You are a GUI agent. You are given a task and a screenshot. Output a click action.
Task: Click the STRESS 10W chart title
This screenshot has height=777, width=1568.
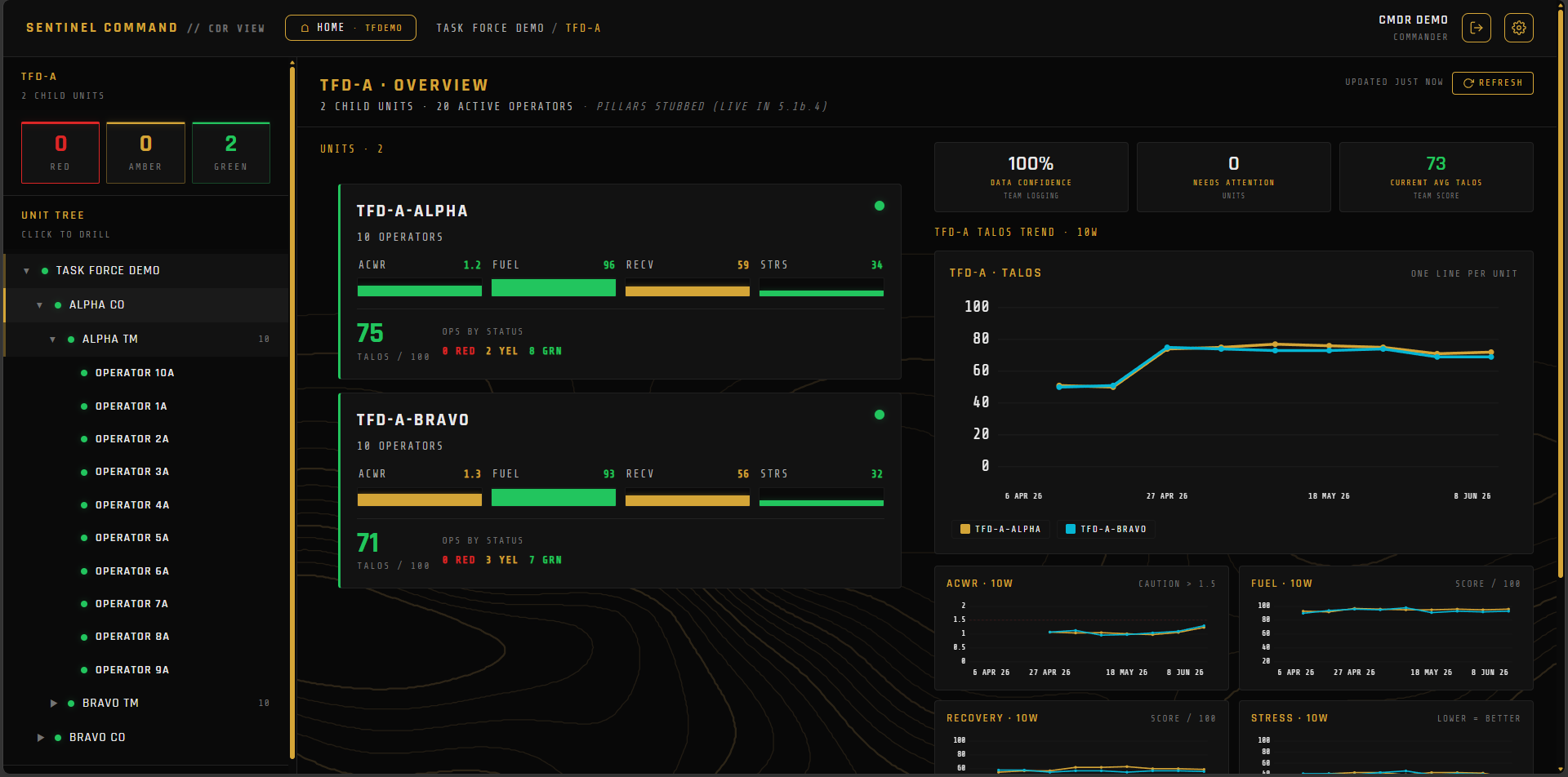(1290, 718)
